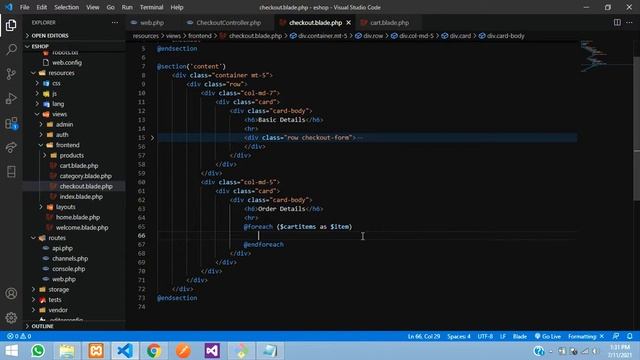The image size is (640, 360).
Task: Unfold the collapsed region at line 15
Action: click(x=152, y=138)
